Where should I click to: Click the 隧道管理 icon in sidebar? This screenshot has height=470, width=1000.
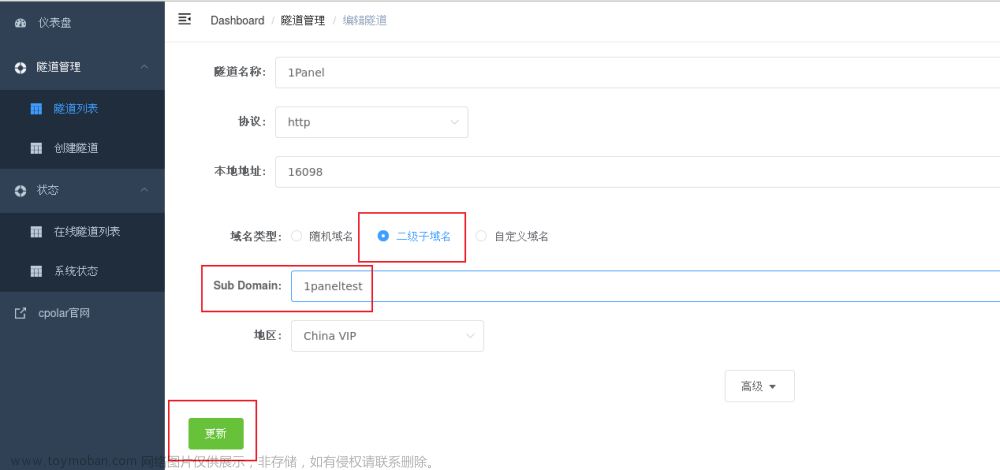point(20,67)
